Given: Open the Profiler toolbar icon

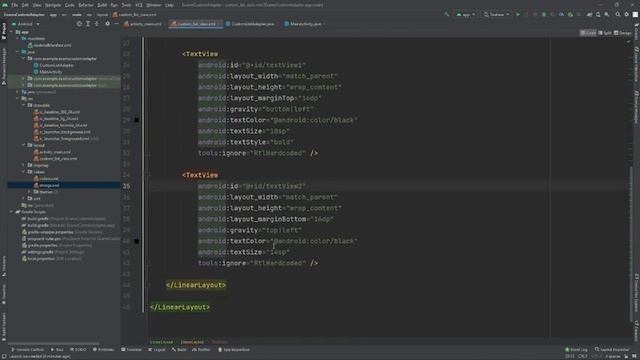Looking at the screenshot, I should (x=561, y=14).
